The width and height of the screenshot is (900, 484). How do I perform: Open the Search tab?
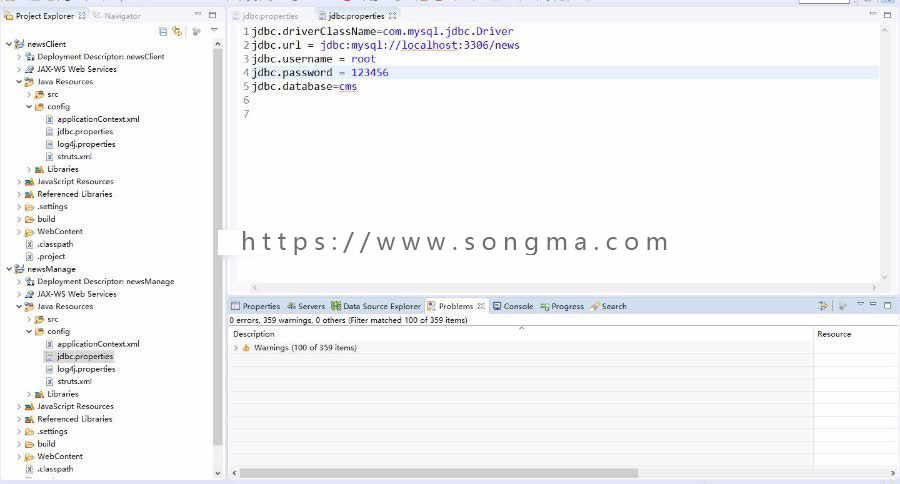608,307
